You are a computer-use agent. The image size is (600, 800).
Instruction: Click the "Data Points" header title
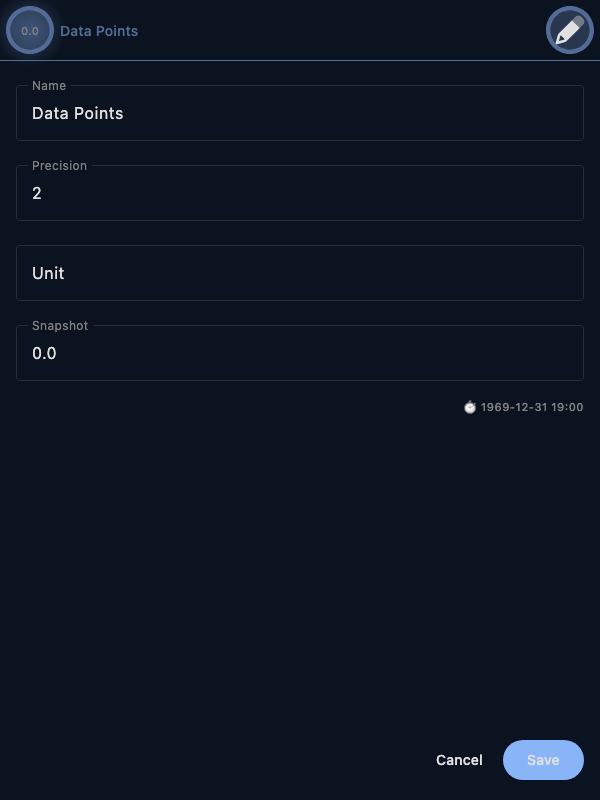coord(99,31)
